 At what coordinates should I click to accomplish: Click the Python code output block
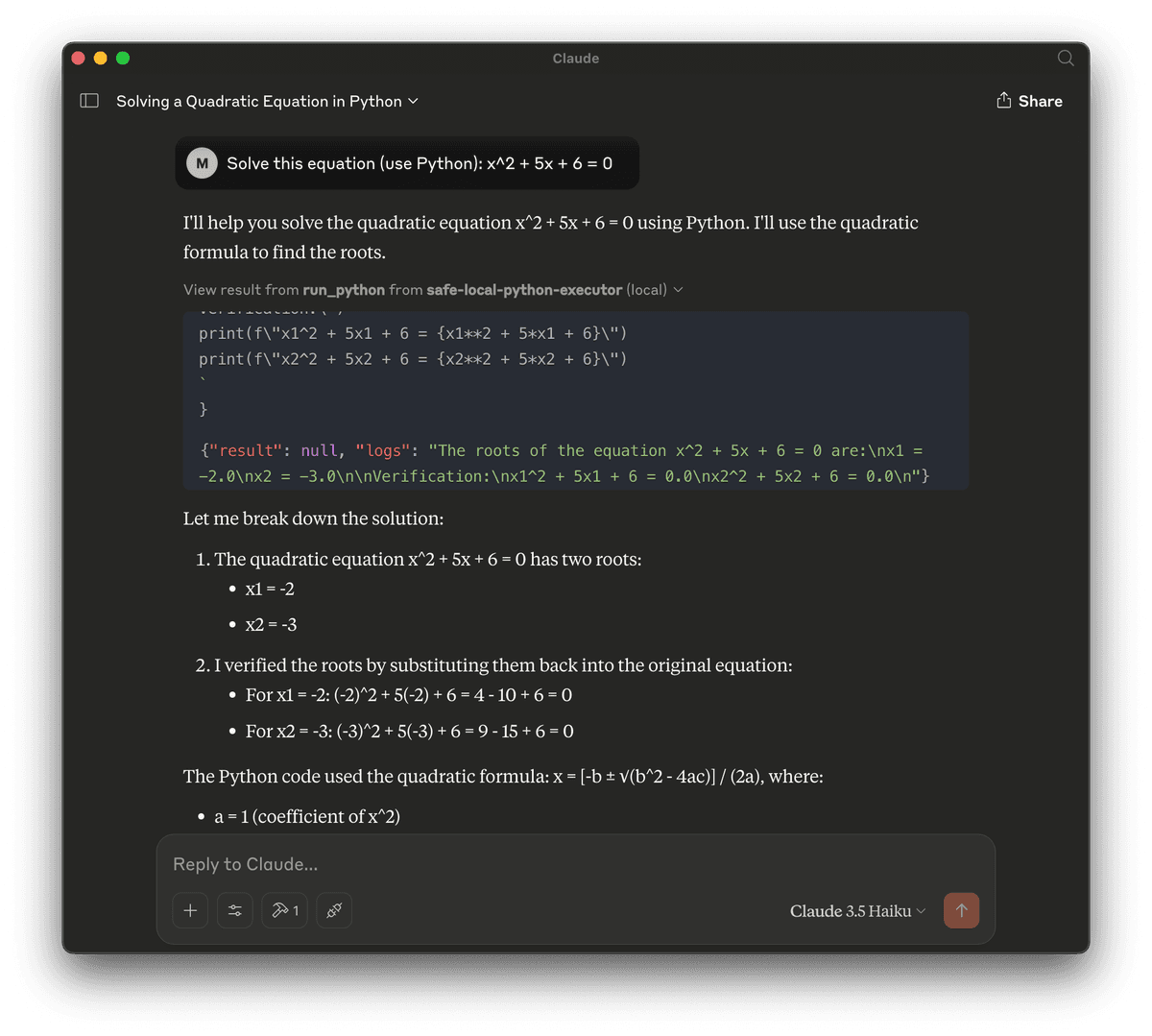click(x=576, y=400)
